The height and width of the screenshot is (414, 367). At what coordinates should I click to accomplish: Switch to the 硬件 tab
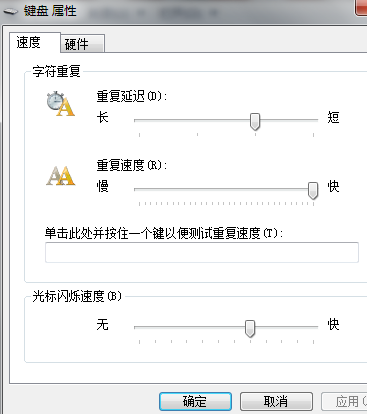click(x=83, y=44)
